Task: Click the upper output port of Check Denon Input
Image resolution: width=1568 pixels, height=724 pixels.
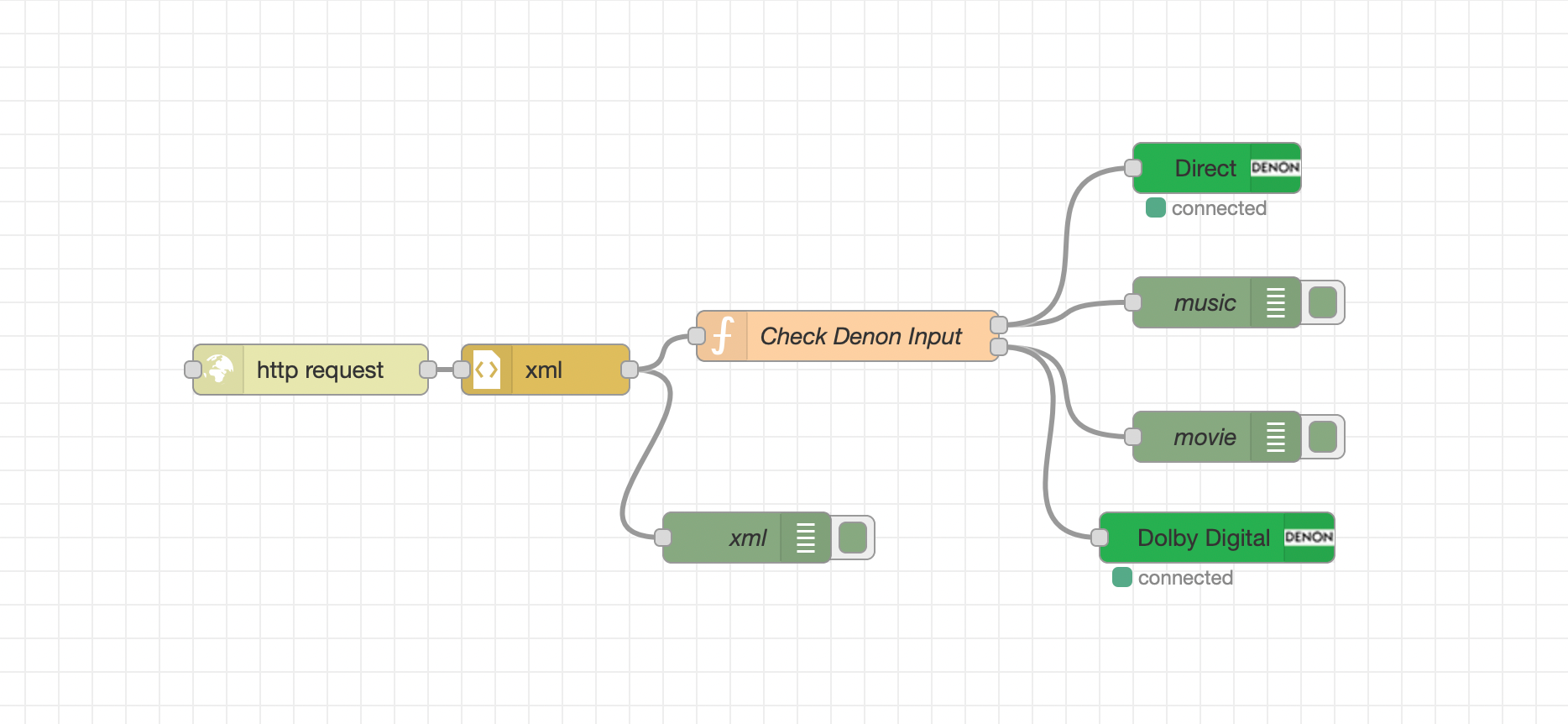Action: click(999, 325)
